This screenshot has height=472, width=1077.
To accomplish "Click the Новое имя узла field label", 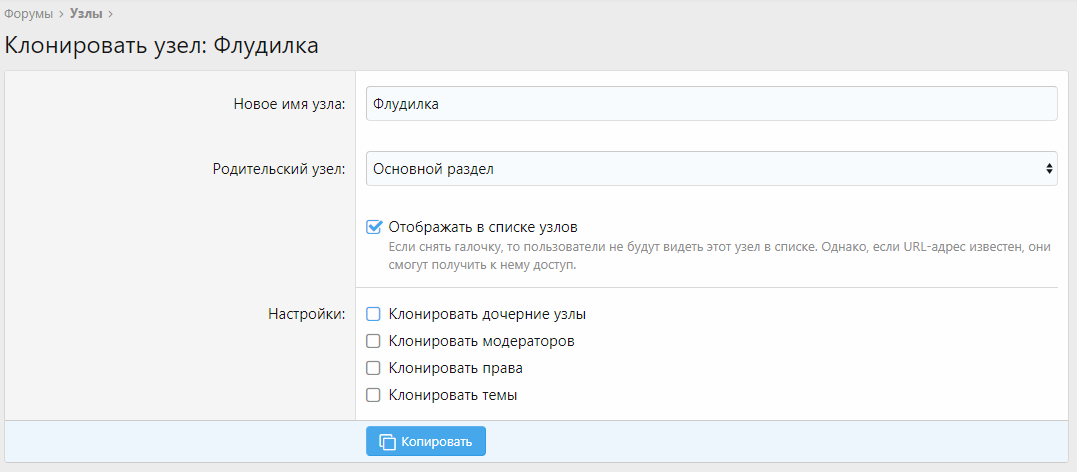I will tap(289, 104).
